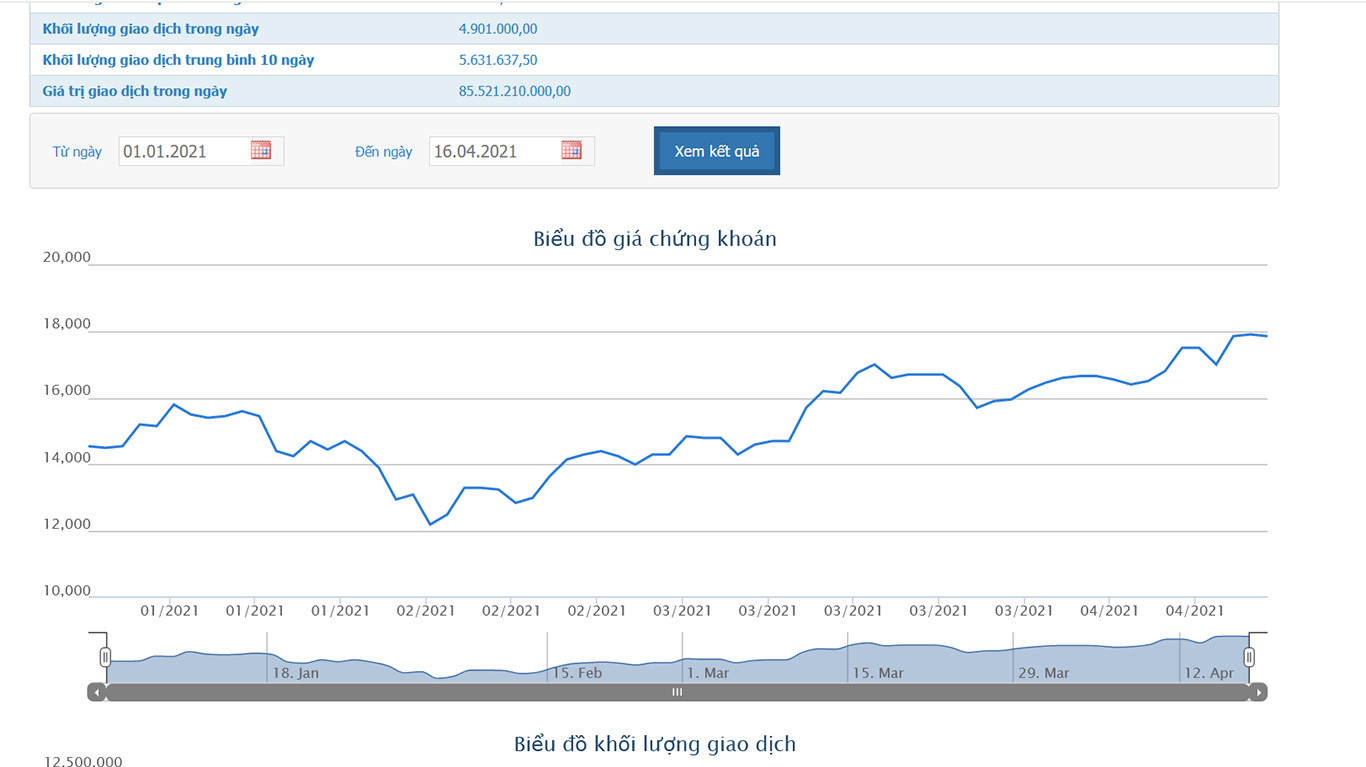This screenshot has width=1366, height=767.
Task: Click the right range handle of the navigator
Action: [x=1249, y=657]
